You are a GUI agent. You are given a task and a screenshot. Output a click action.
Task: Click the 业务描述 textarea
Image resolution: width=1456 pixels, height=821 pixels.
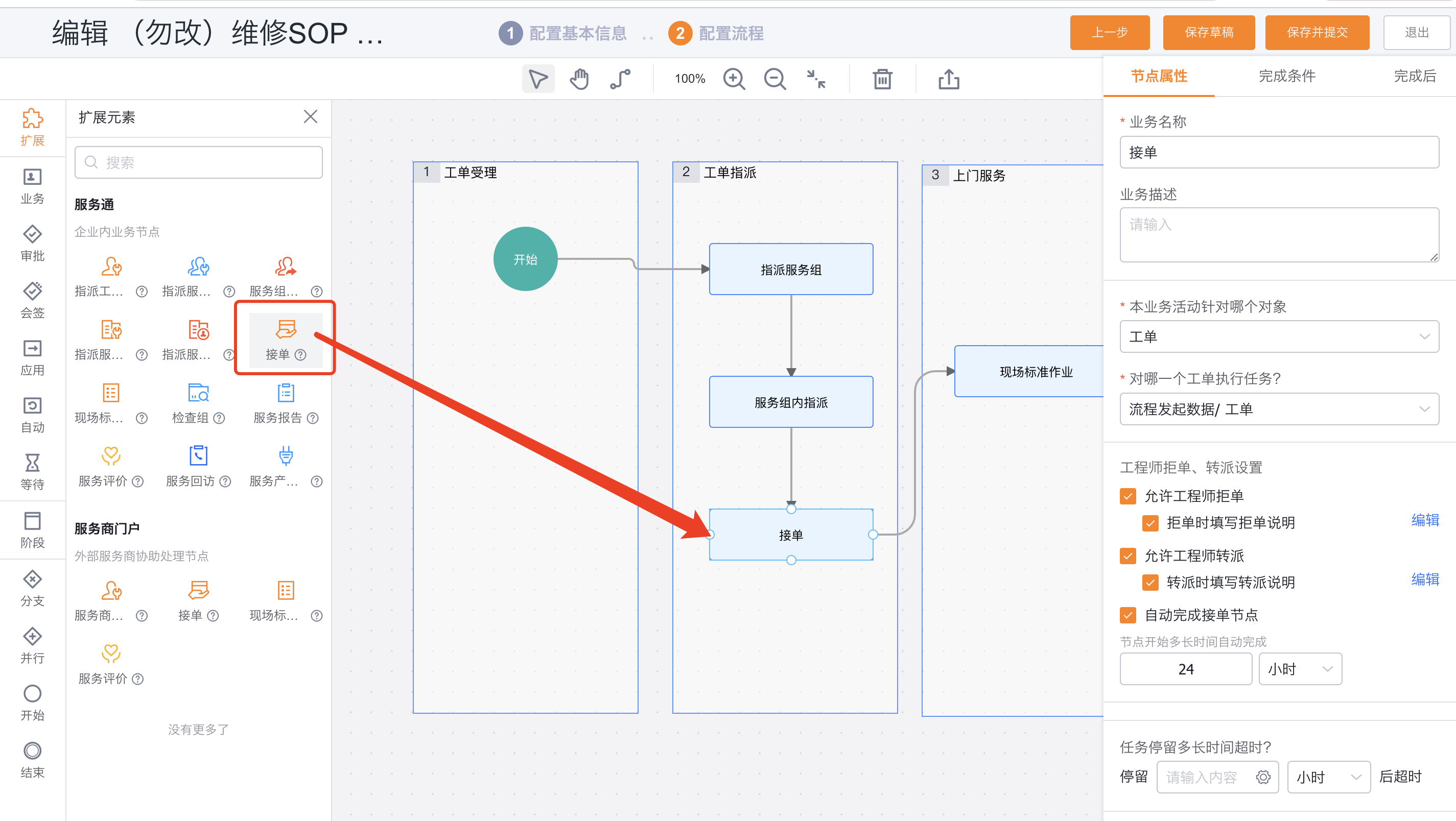tap(1279, 234)
